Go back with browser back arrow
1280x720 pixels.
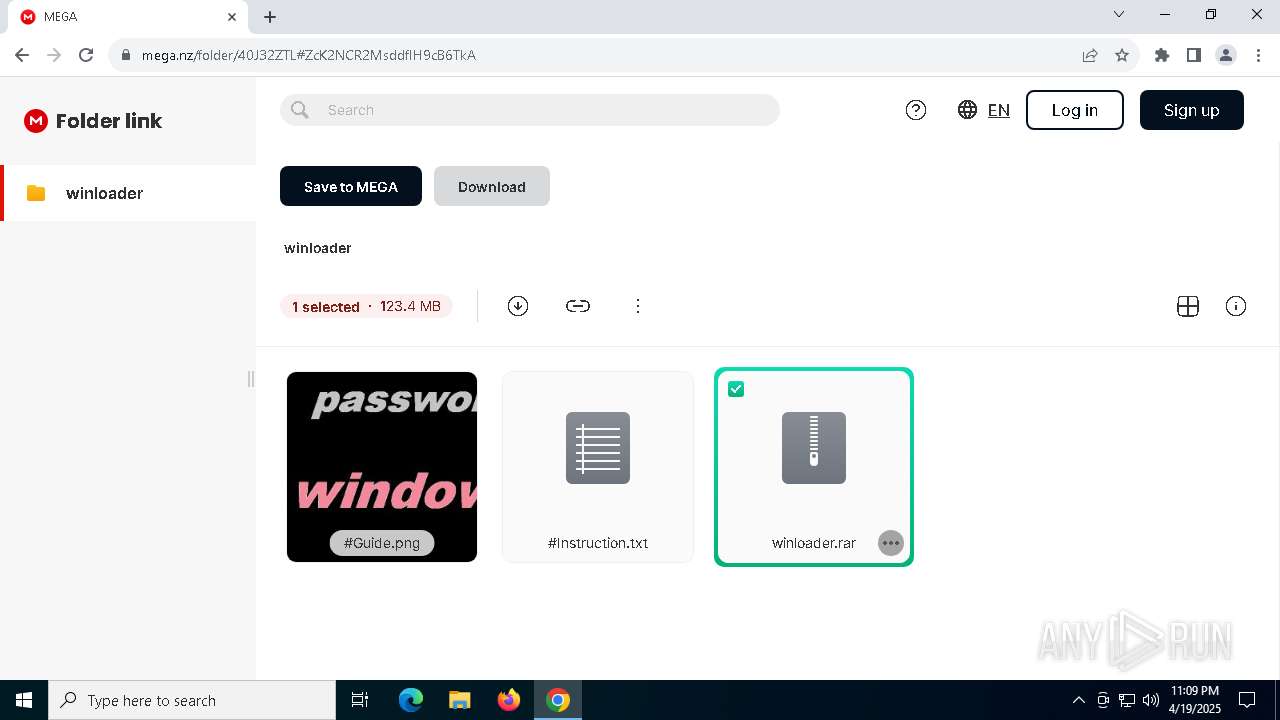[x=22, y=55]
